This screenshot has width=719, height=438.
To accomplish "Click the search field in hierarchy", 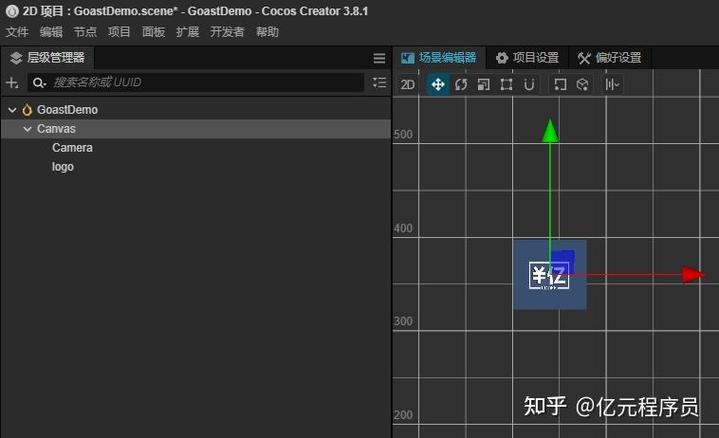I will point(196,83).
